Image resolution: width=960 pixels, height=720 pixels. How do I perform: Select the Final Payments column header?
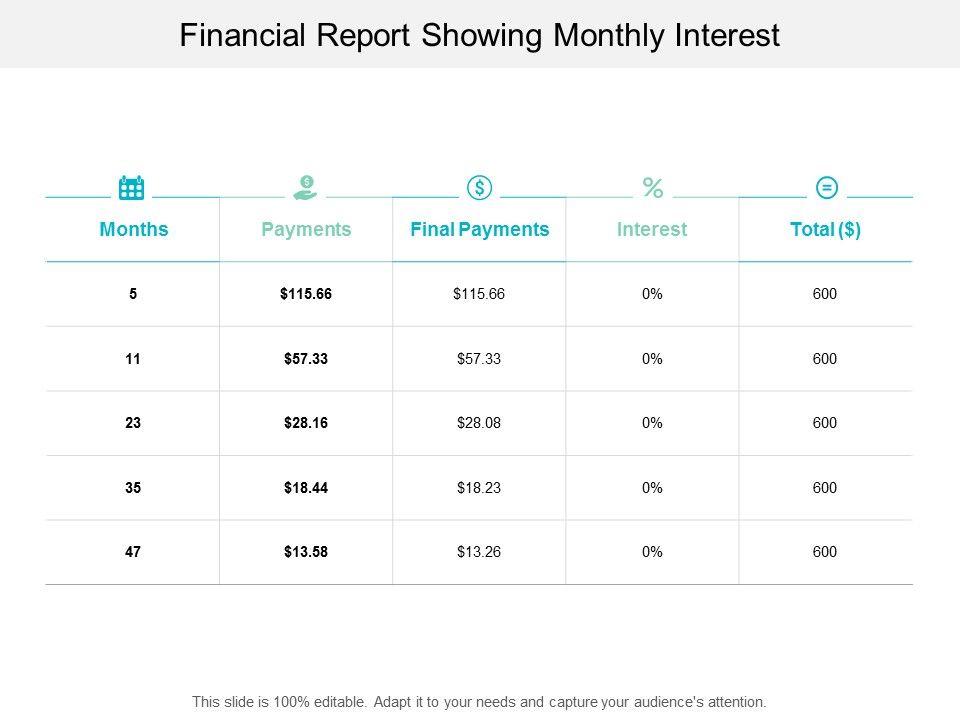(480, 230)
